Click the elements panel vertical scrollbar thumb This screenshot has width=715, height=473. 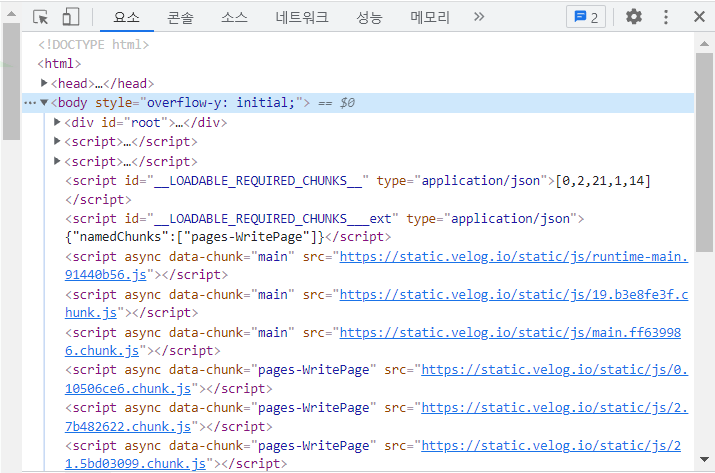click(704, 152)
